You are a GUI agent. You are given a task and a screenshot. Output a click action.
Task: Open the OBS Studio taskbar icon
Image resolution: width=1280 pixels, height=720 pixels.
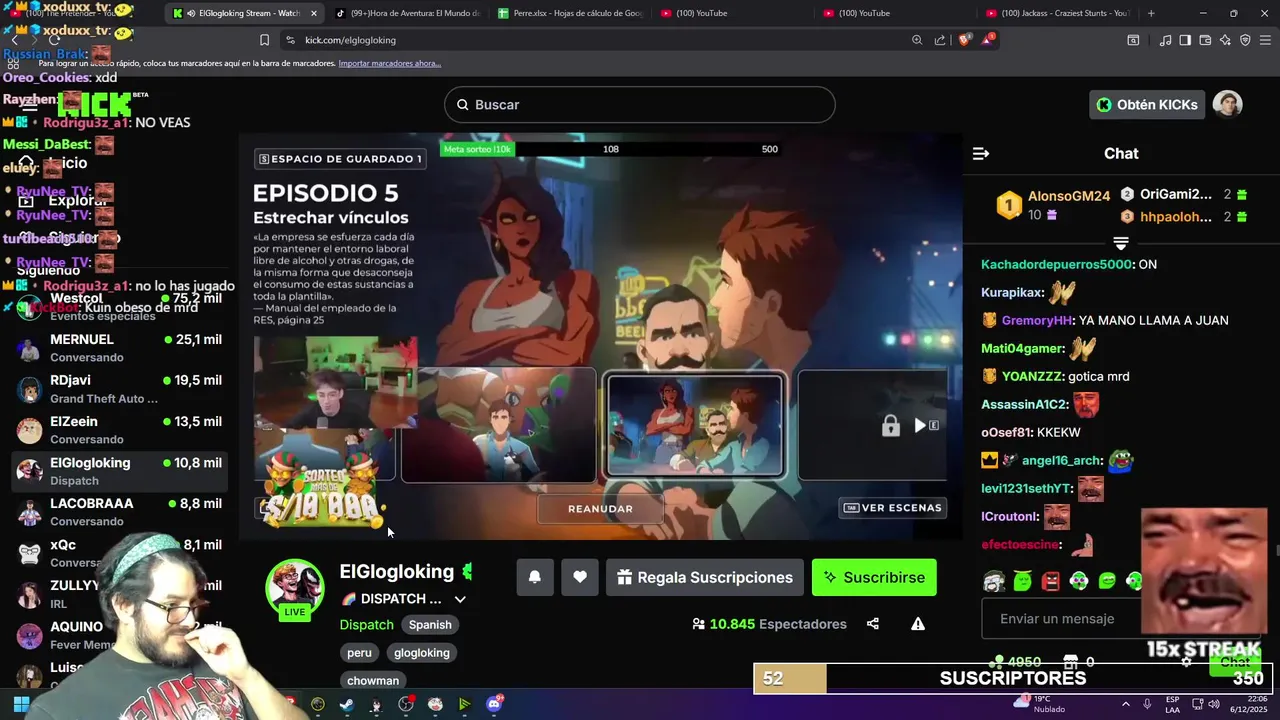[x=406, y=704]
